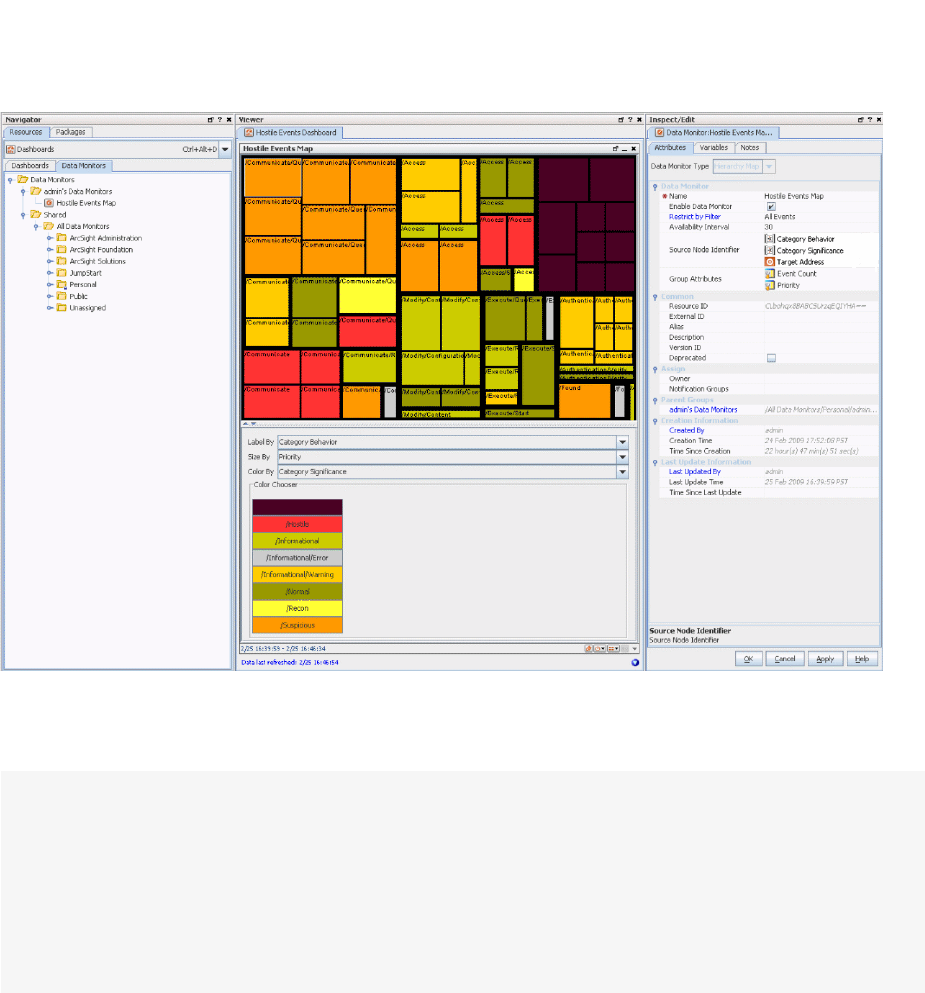This screenshot has height=993, width=925.
Task: Click the Hostile Events Dashboard tab icon
Action: click(x=249, y=133)
